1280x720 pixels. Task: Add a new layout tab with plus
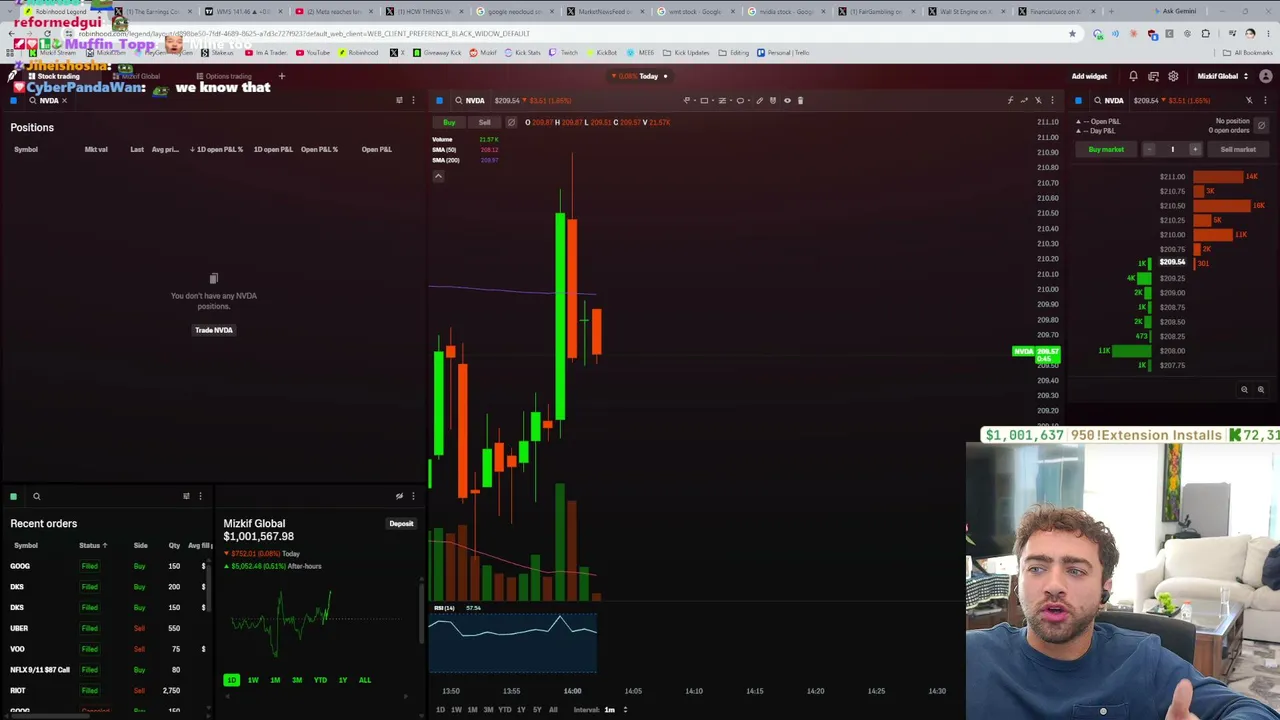click(282, 76)
